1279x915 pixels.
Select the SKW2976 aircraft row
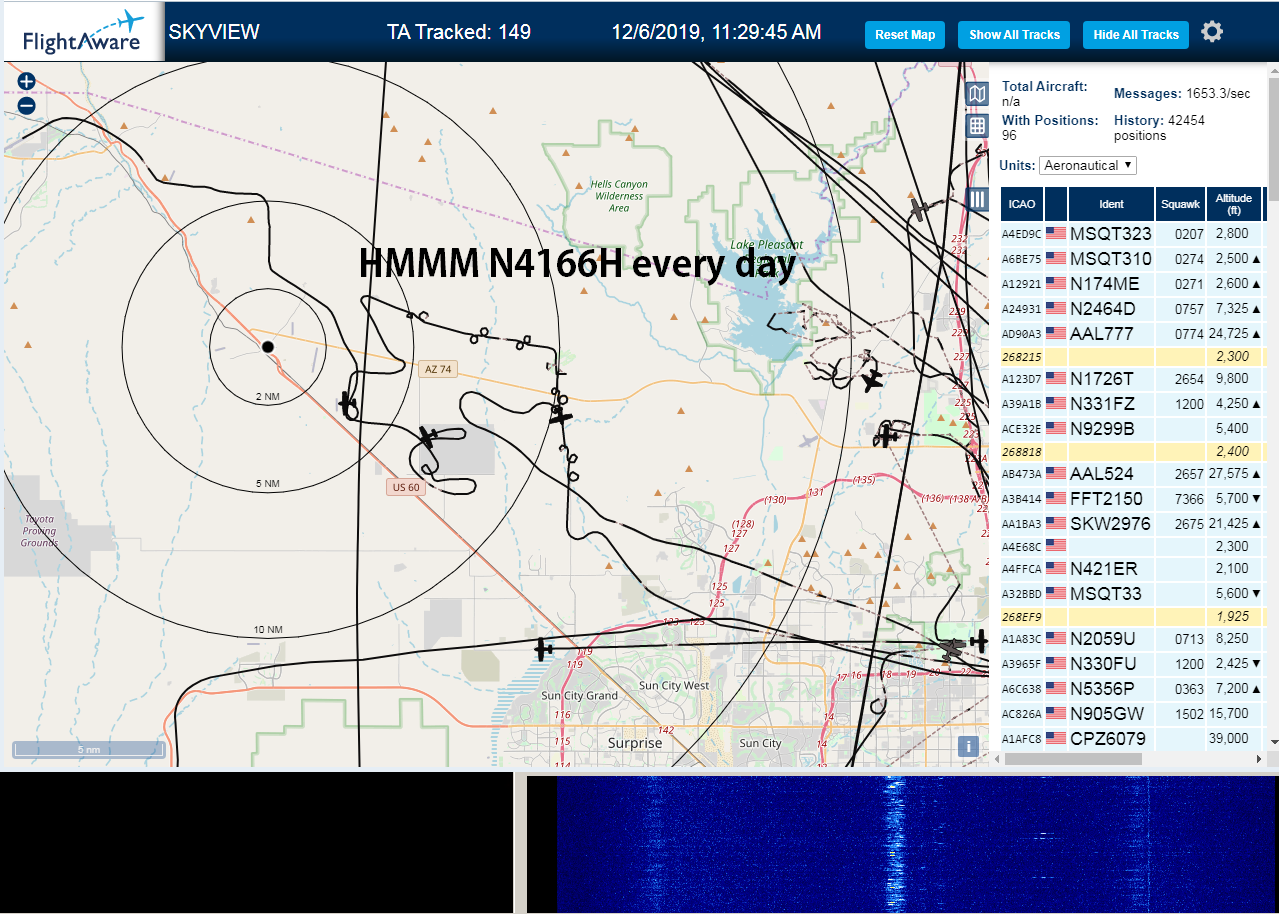point(1132,524)
